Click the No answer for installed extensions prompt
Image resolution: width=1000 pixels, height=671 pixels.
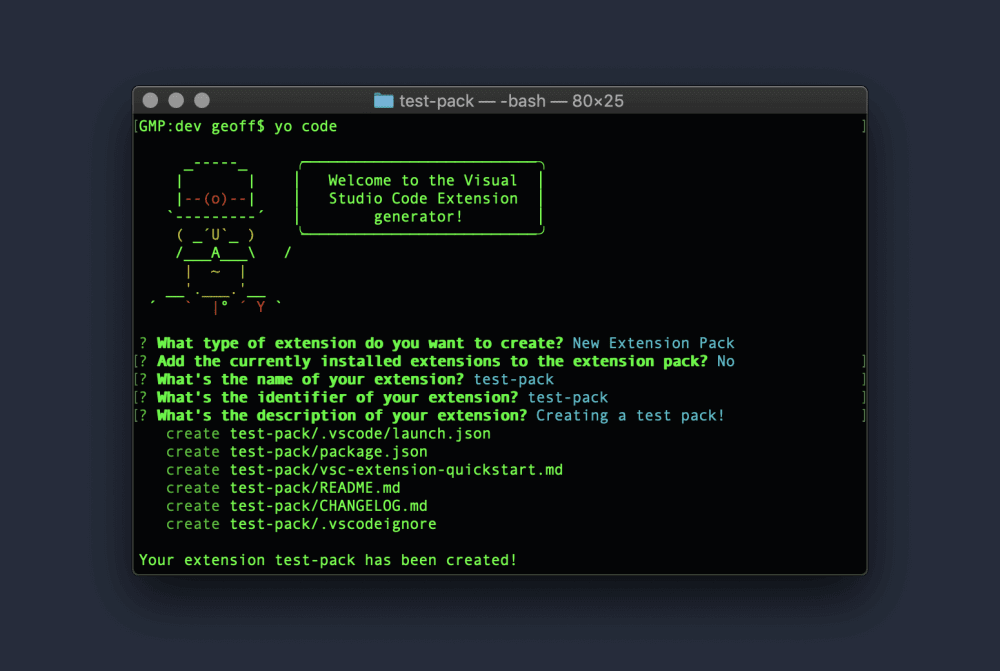pyautogui.click(x=726, y=361)
